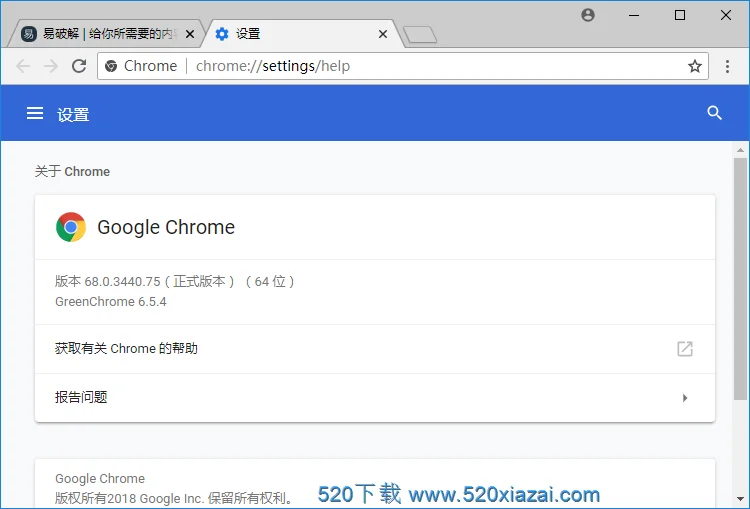This screenshot has width=750, height=509.
Task: Open the Chrome three-dot menu
Action: point(727,66)
